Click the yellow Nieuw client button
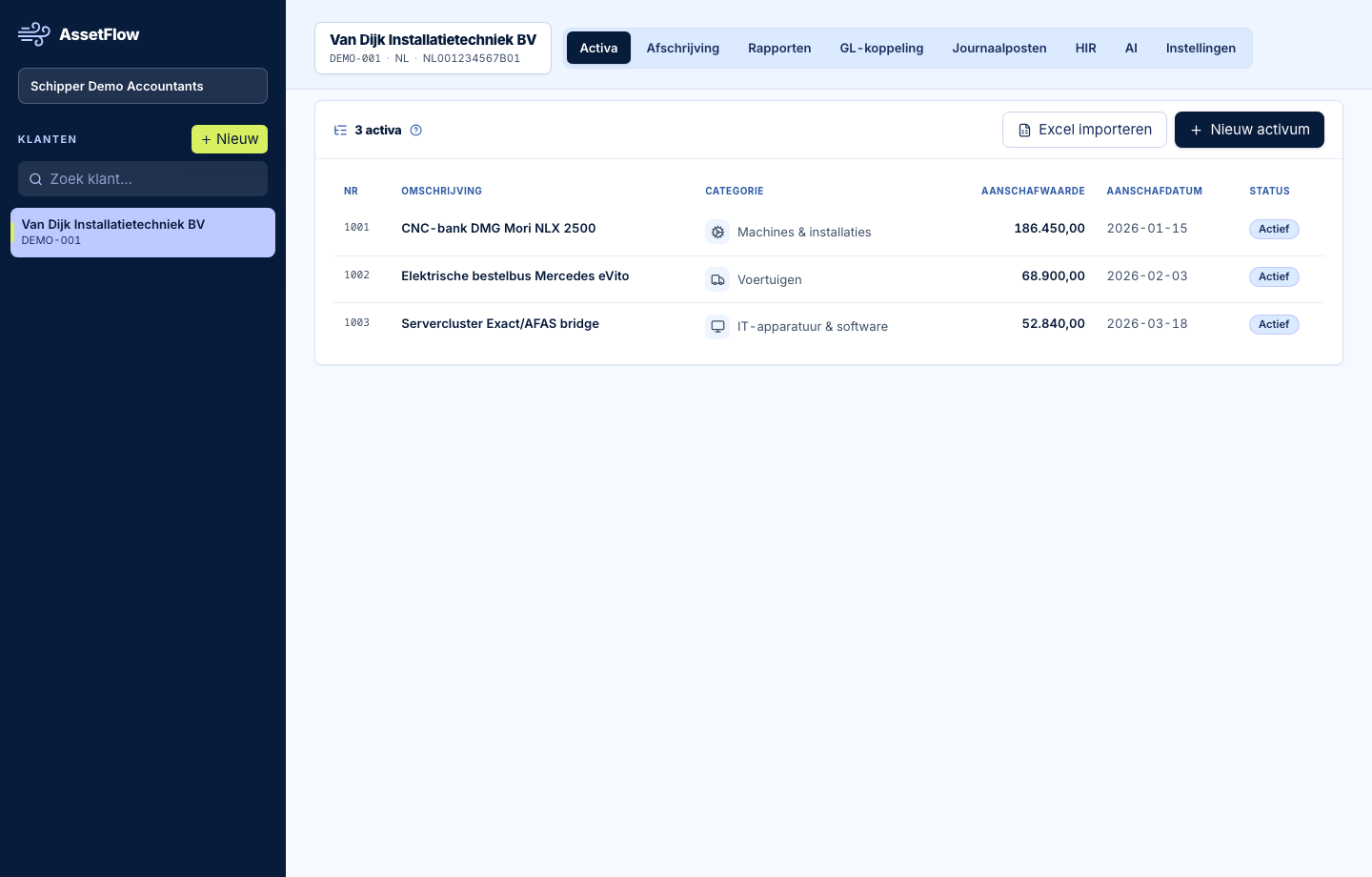This screenshot has height=877, width=1372. click(230, 139)
